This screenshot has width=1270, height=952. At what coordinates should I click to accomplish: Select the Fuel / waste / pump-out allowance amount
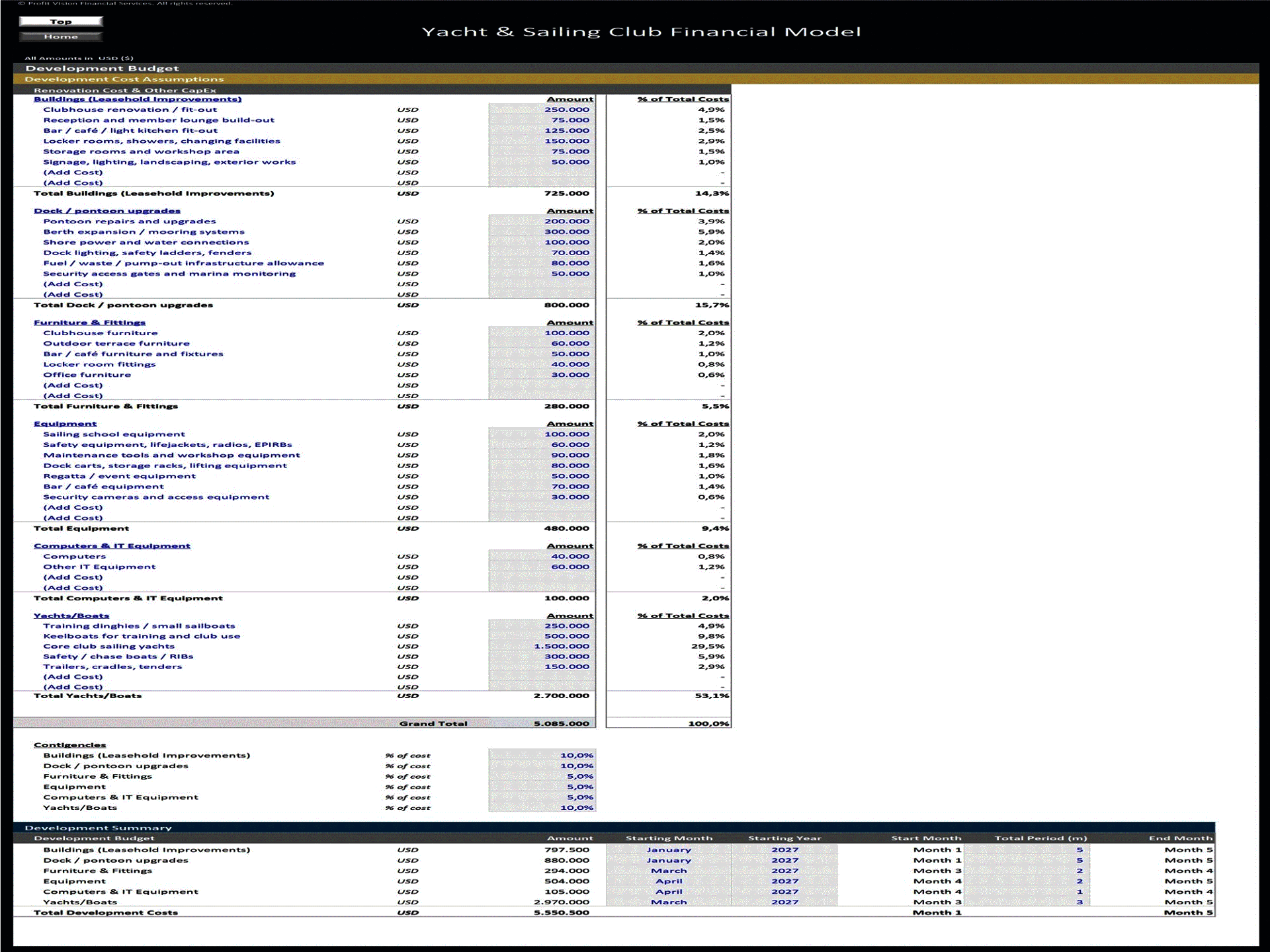click(x=542, y=263)
